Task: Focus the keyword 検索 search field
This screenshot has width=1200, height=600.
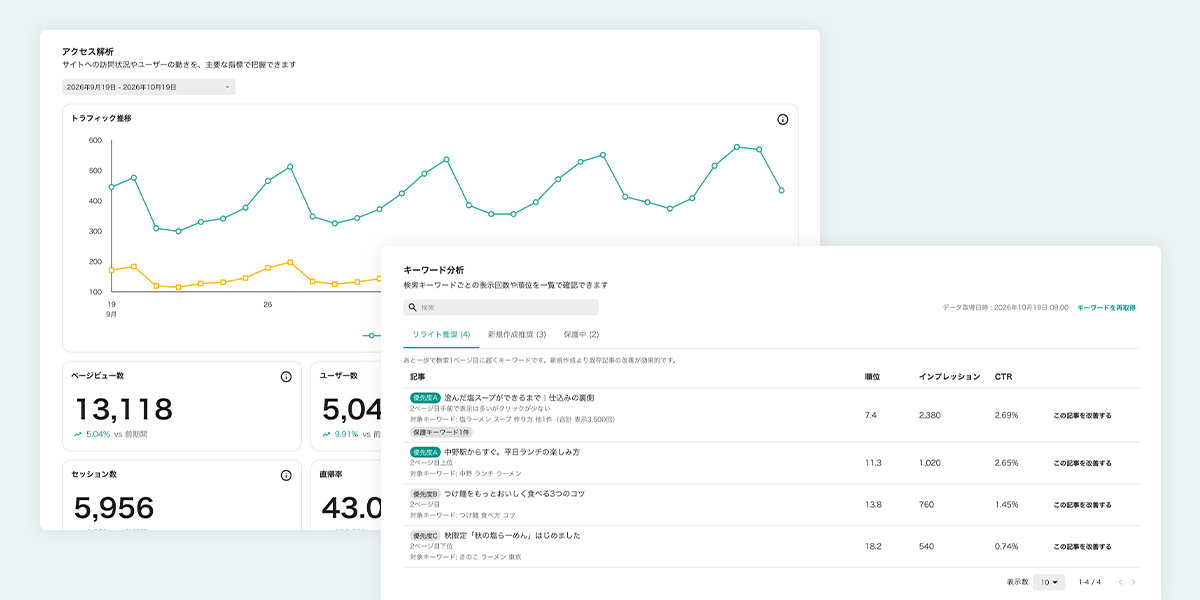Action: 500,308
